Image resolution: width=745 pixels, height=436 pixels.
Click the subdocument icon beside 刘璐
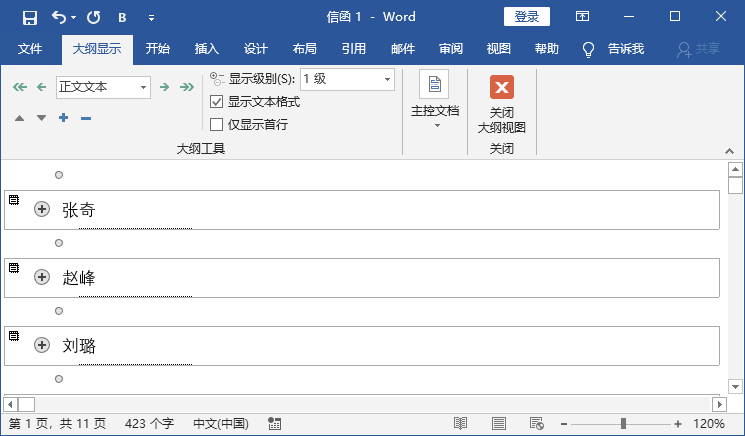(14, 336)
